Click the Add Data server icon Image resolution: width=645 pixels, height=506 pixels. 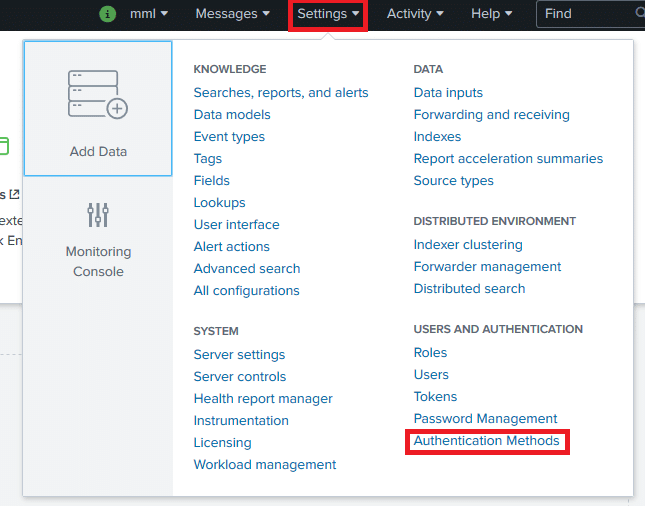(97, 95)
